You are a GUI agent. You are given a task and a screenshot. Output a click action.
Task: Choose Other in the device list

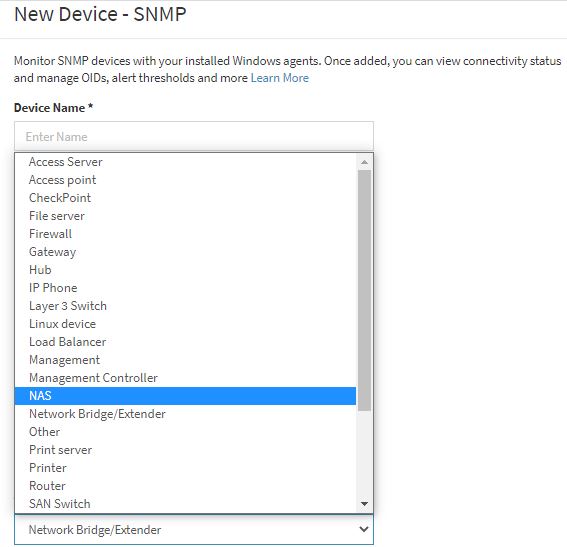click(186, 432)
